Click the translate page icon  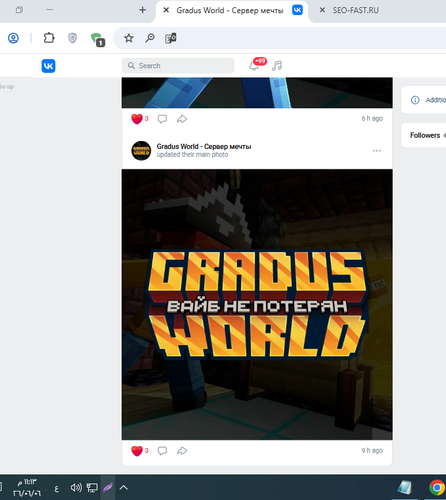pos(171,38)
